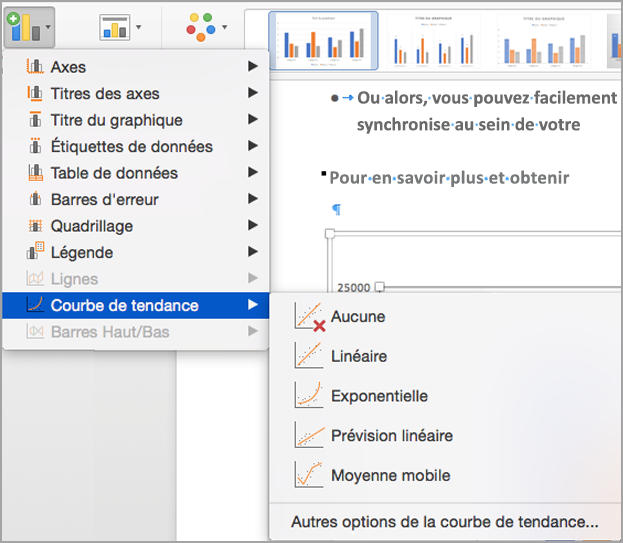623x543 pixels.
Task: Choose the Linéaire trendline option
Action: (x=445, y=356)
